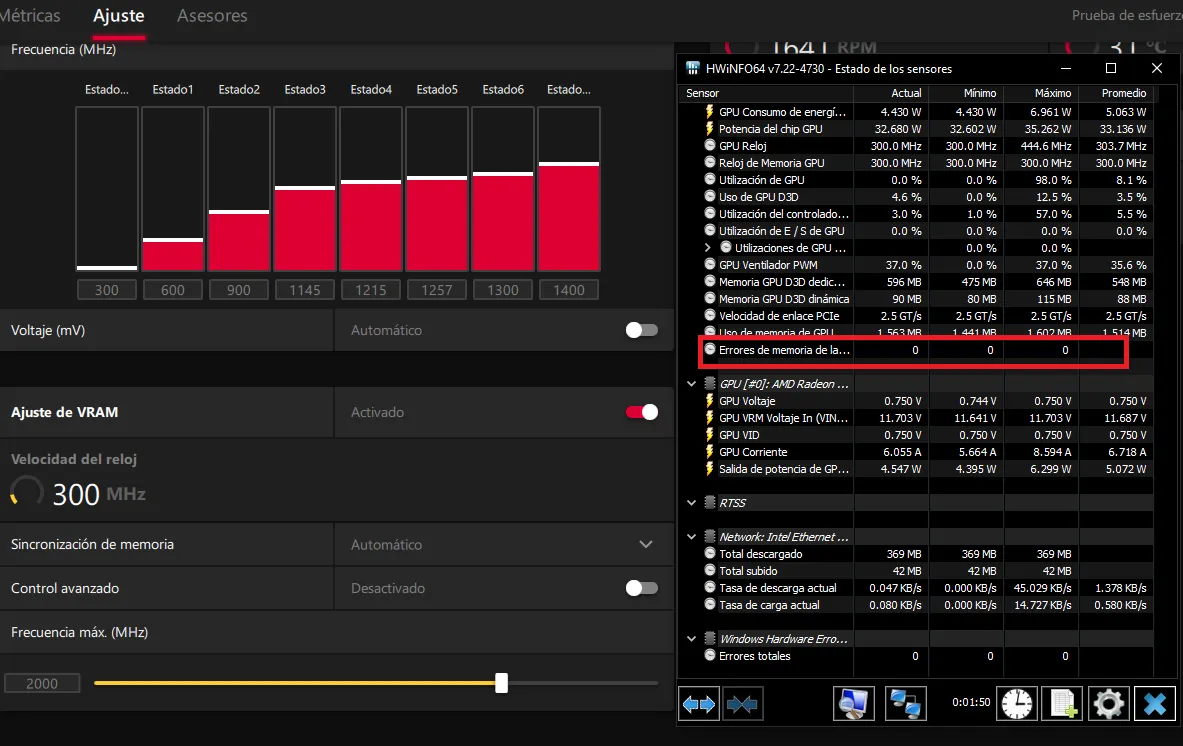The image size is (1183, 746).
Task: Collapse Network: Intel Ethernet group
Action: (x=691, y=536)
